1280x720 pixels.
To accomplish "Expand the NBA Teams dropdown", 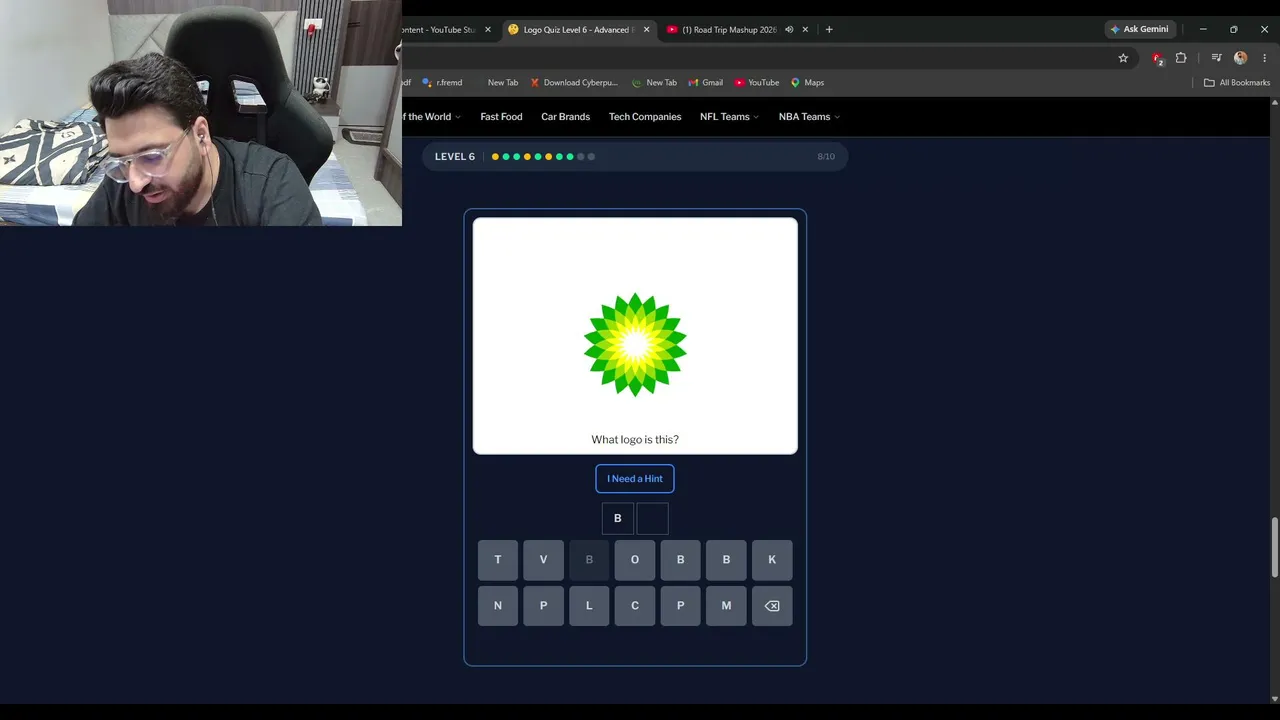I will click(x=809, y=117).
